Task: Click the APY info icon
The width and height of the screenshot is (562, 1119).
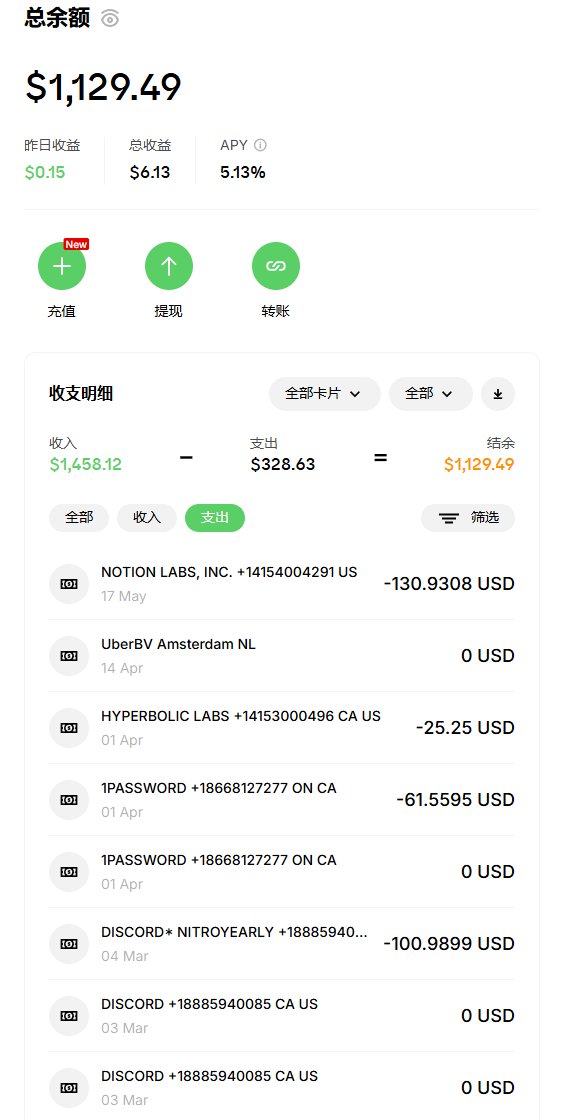Action: tap(260, 145)
